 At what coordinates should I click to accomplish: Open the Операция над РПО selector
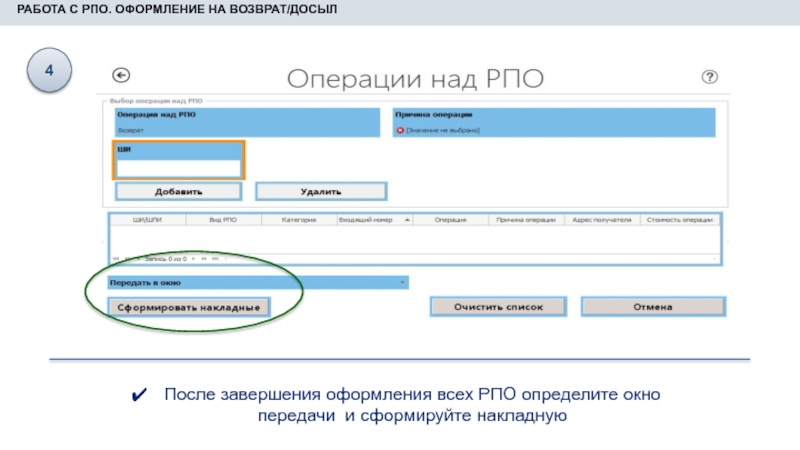(x=247, y=122)
